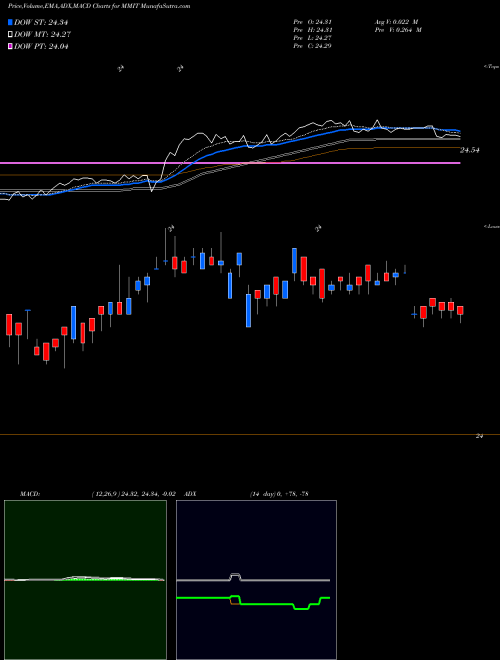Image resolution: width=500 pixels, height=660 pixels.
Task: Click the 'DOW MT: 24.27' label
Action: [41, 35]
